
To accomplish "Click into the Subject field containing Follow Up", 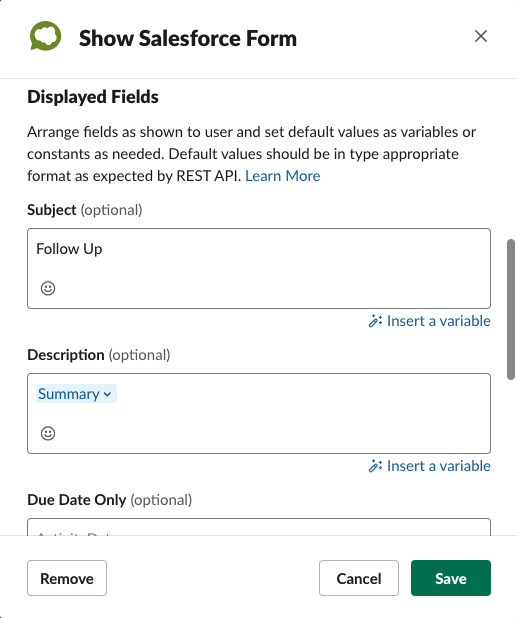I will 259,268.
